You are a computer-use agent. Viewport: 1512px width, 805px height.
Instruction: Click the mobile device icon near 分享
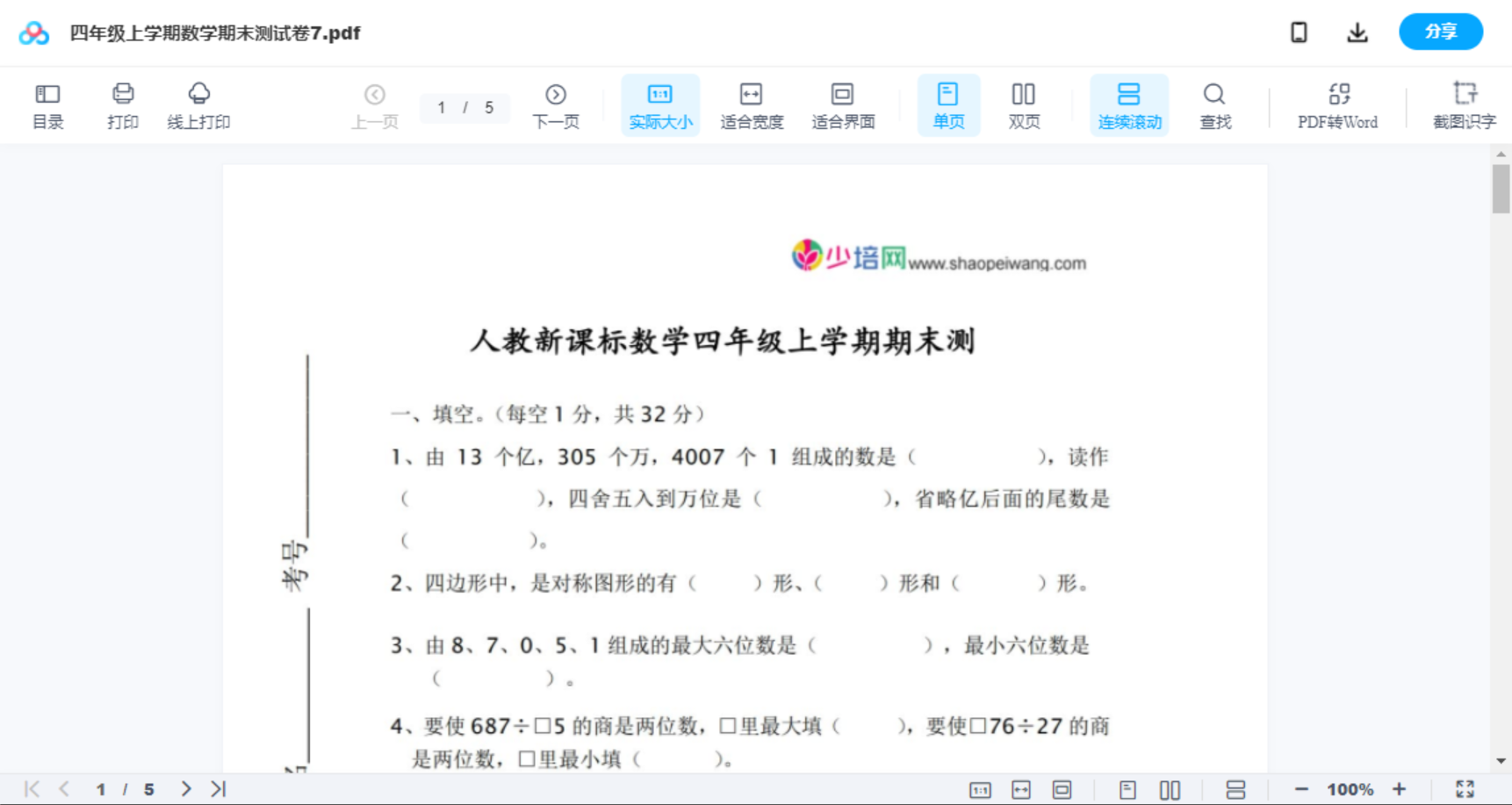coord(1299,32)
